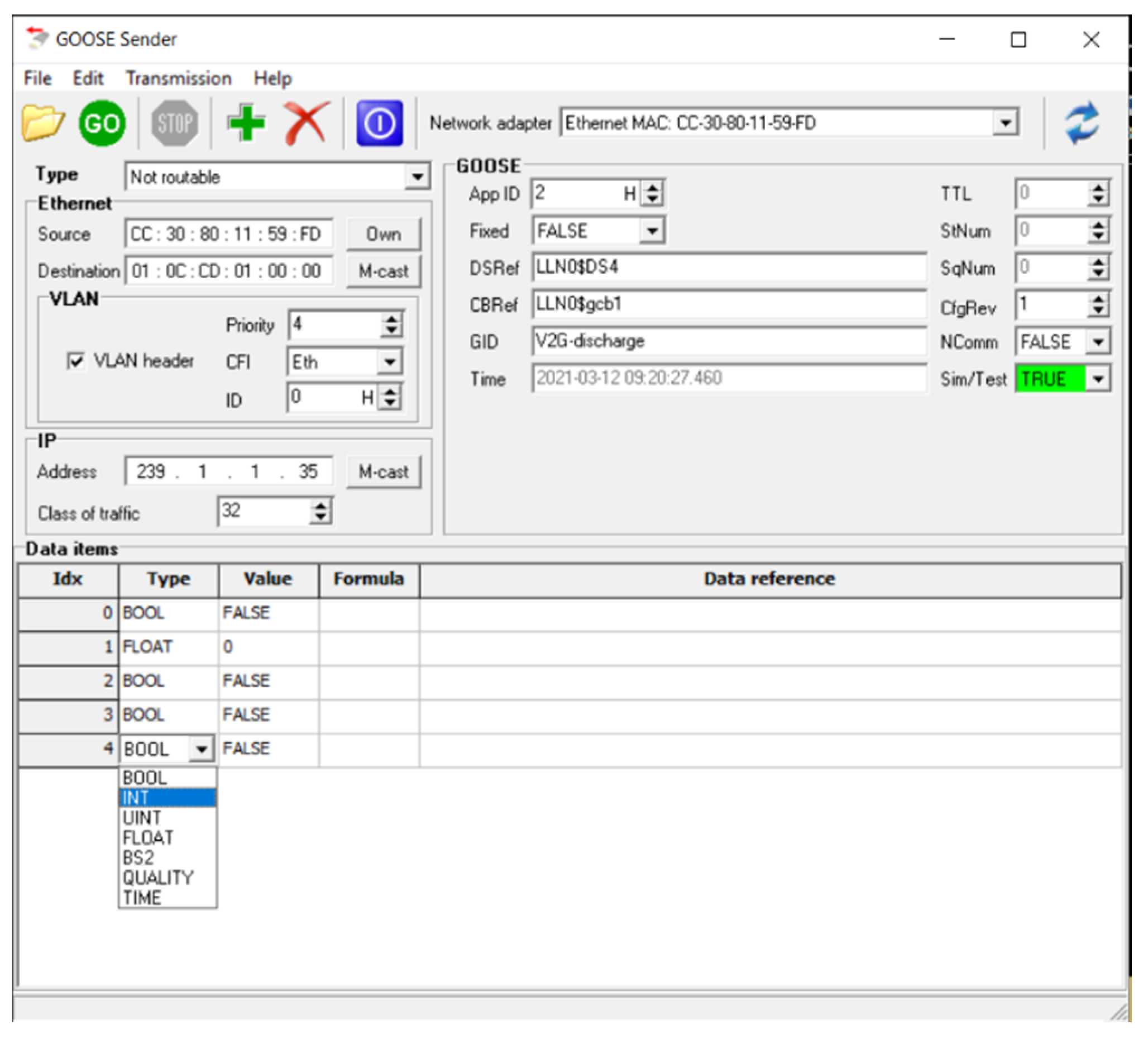Click the gray STOP sign icon
The image size is (1148, 1039).
[174, 122]
